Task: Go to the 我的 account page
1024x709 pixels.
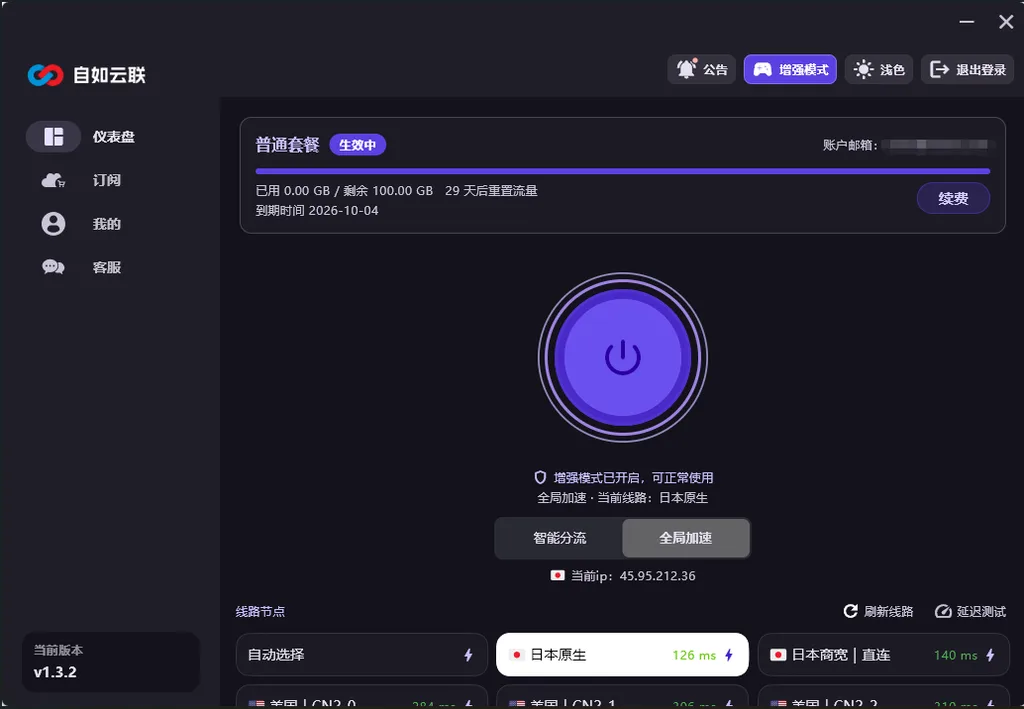Action: [x=82, y=224]
